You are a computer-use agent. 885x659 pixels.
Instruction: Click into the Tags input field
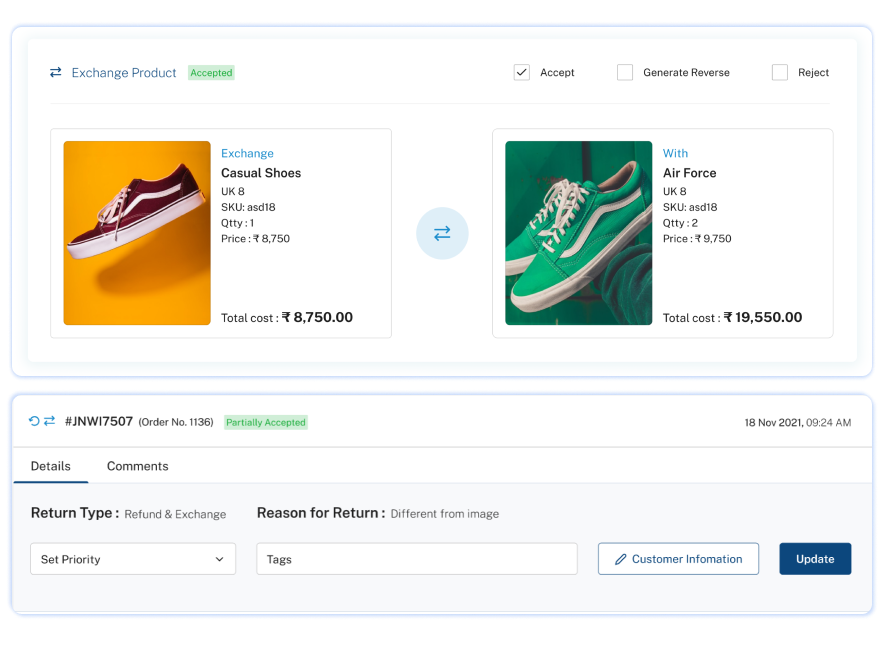tap(417, 559)
